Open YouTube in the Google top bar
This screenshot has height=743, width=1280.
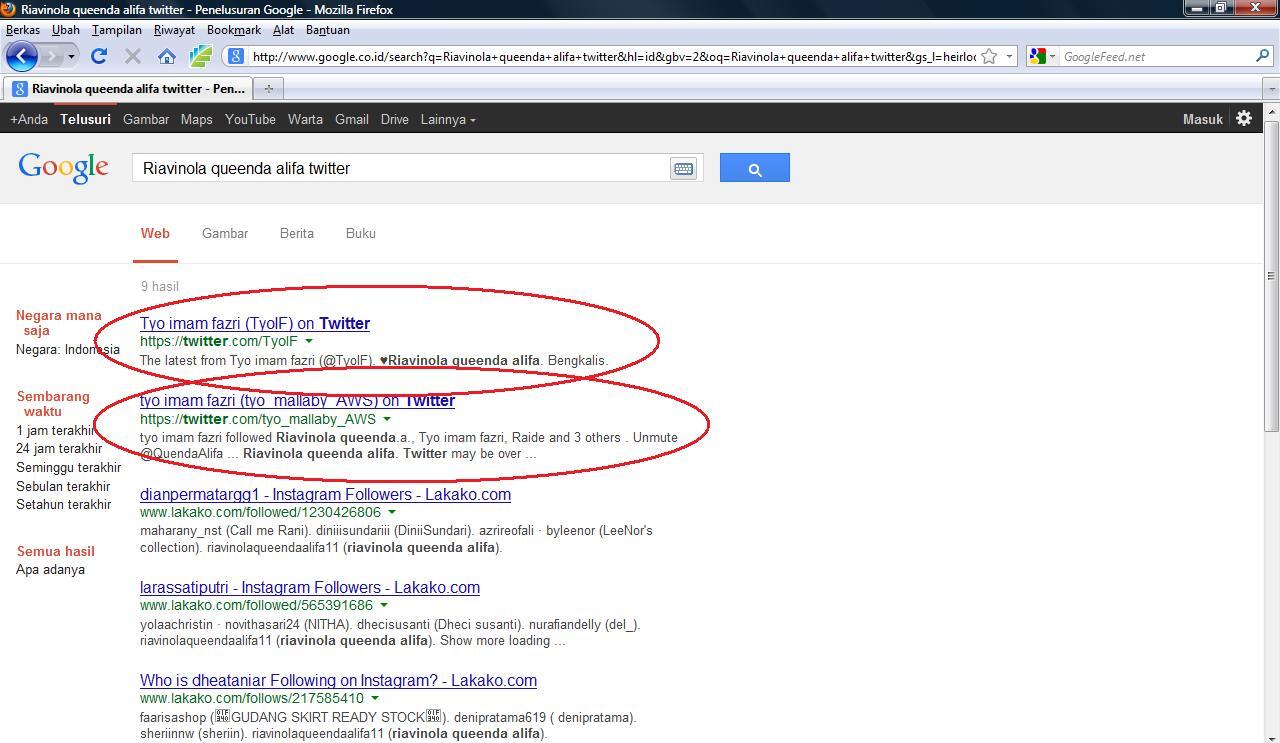point(250,119)
